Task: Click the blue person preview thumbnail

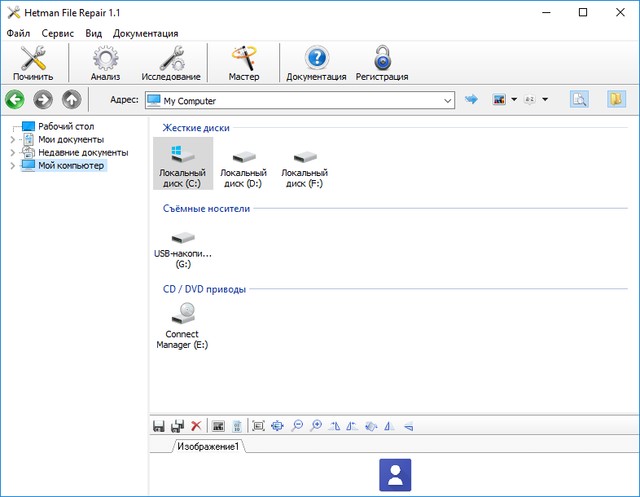Action: [x=395, y=475]
